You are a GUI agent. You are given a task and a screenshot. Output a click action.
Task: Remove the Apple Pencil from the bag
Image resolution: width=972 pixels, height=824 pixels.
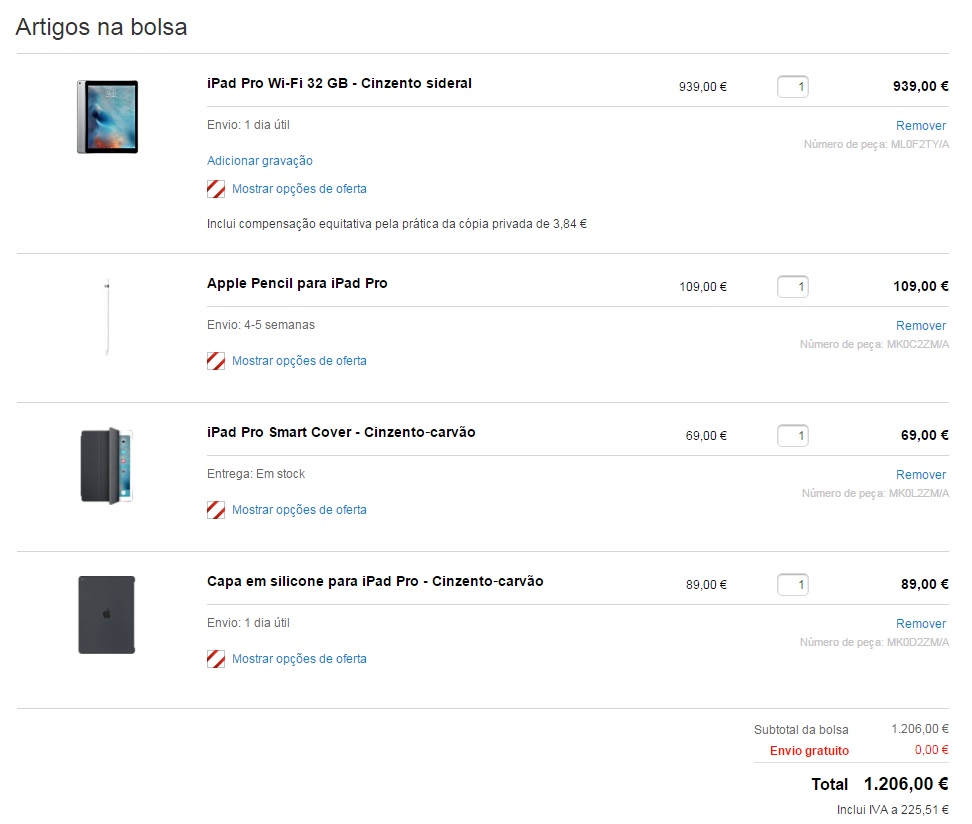coord(921,326)
